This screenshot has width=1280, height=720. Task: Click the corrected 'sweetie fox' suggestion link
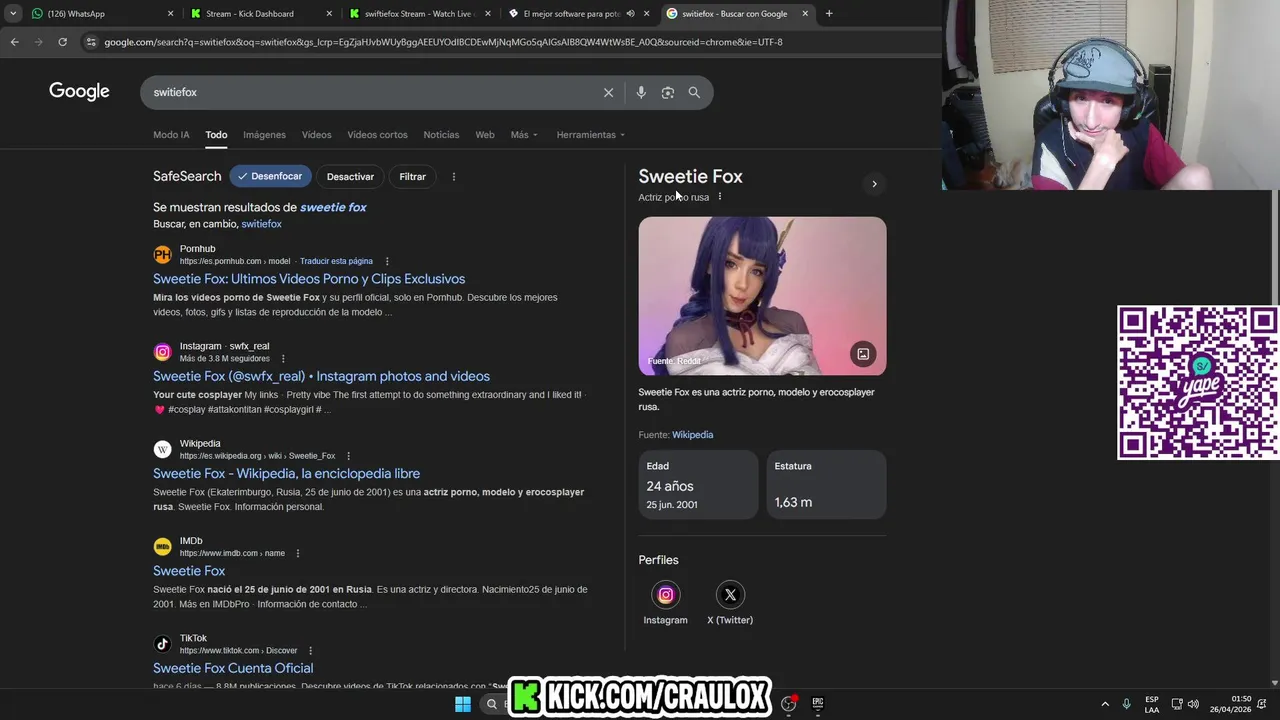click(333, 207)
